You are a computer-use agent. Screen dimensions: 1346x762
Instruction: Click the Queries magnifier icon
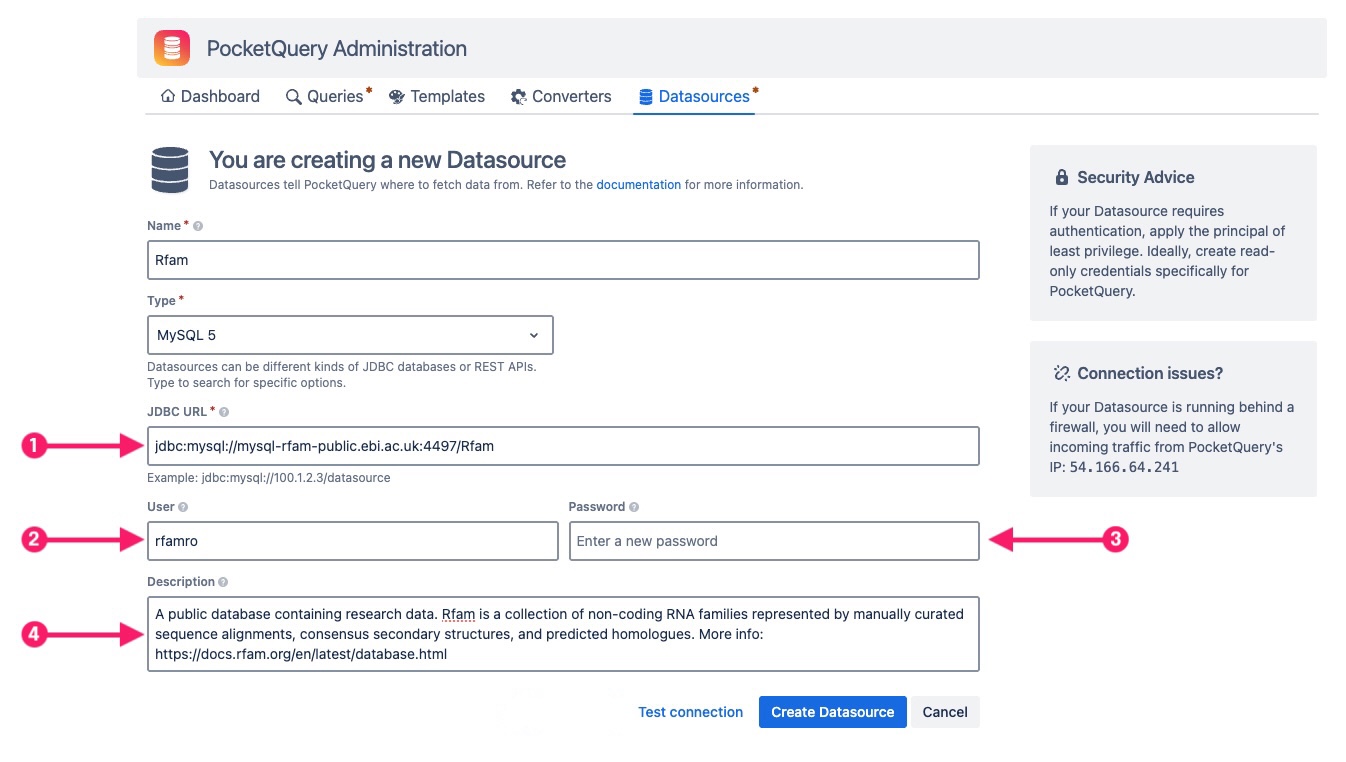(293, 97)
